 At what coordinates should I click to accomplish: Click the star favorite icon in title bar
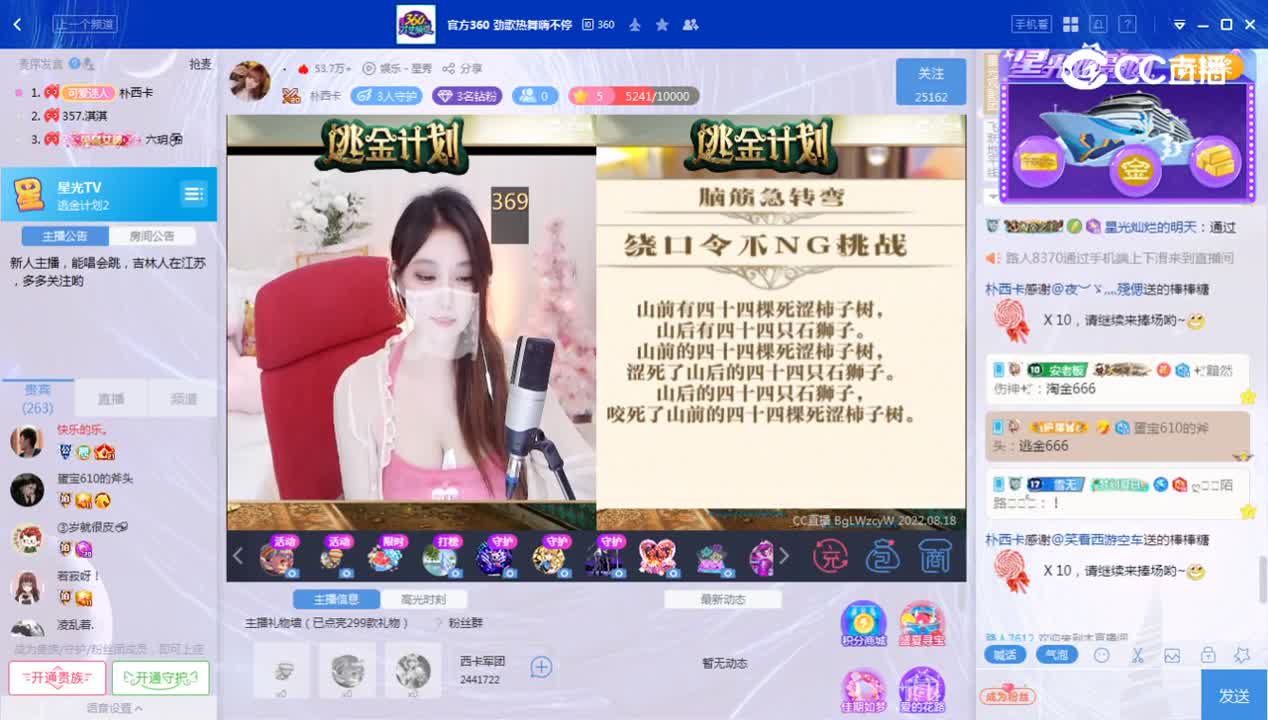point(662,25)
